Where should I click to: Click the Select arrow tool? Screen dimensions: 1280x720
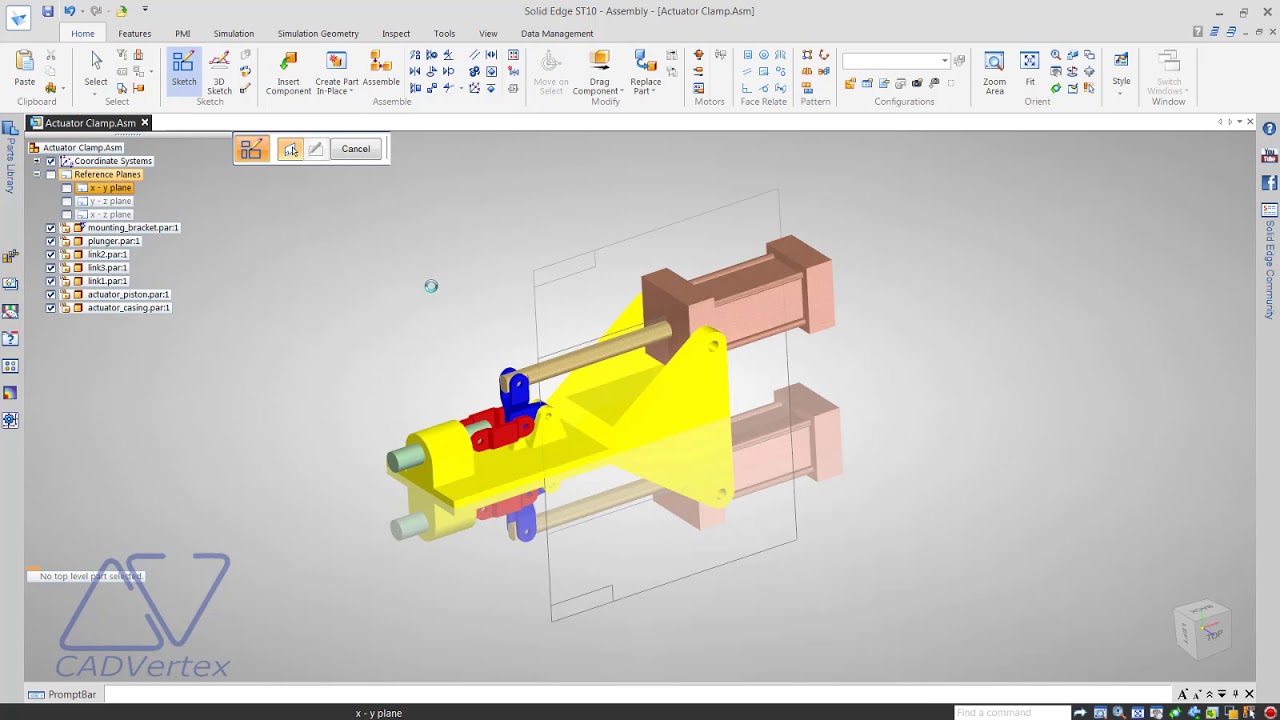point(96,61)
